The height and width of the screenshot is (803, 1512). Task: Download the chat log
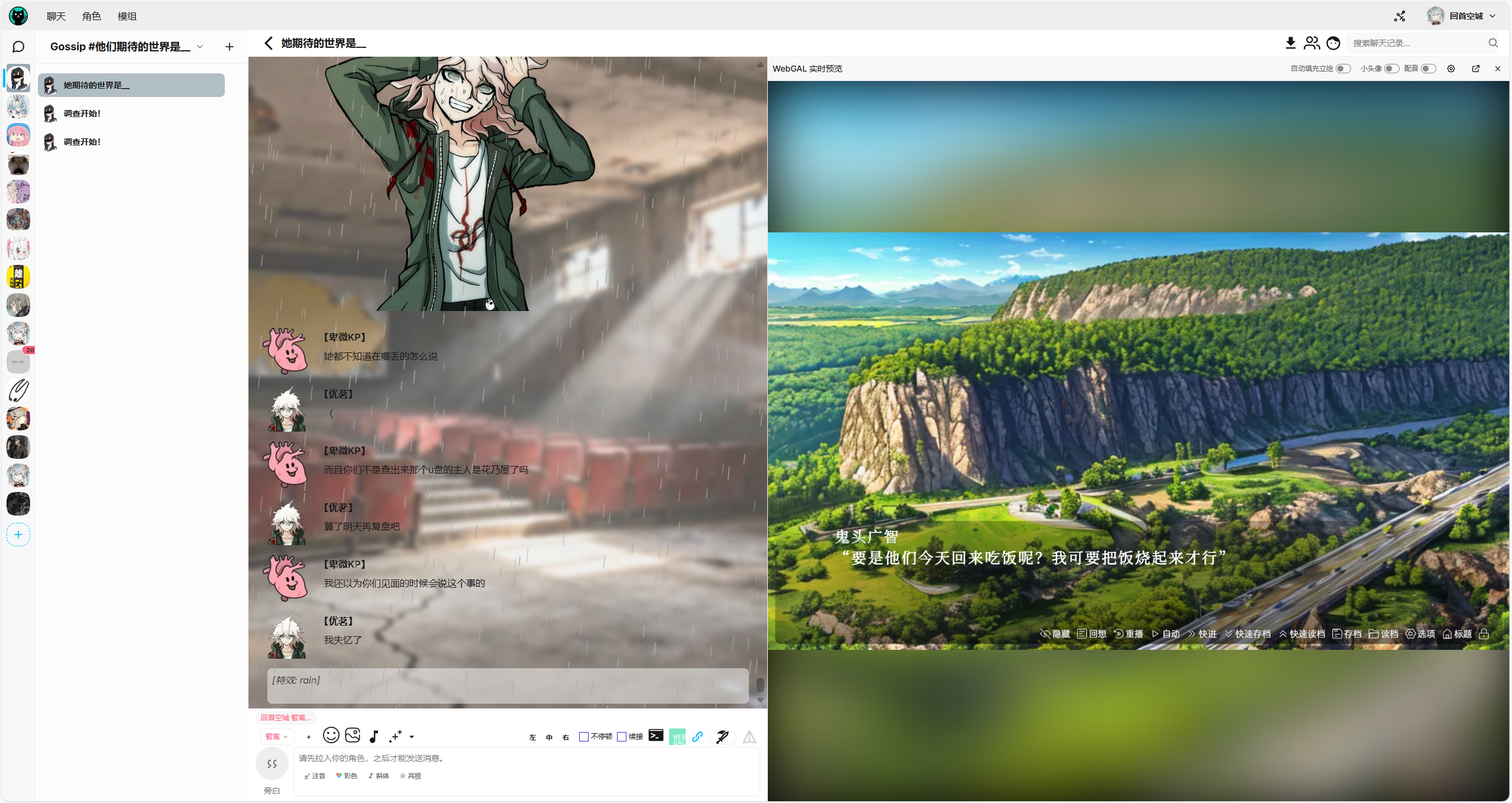tap(1290, 43)
